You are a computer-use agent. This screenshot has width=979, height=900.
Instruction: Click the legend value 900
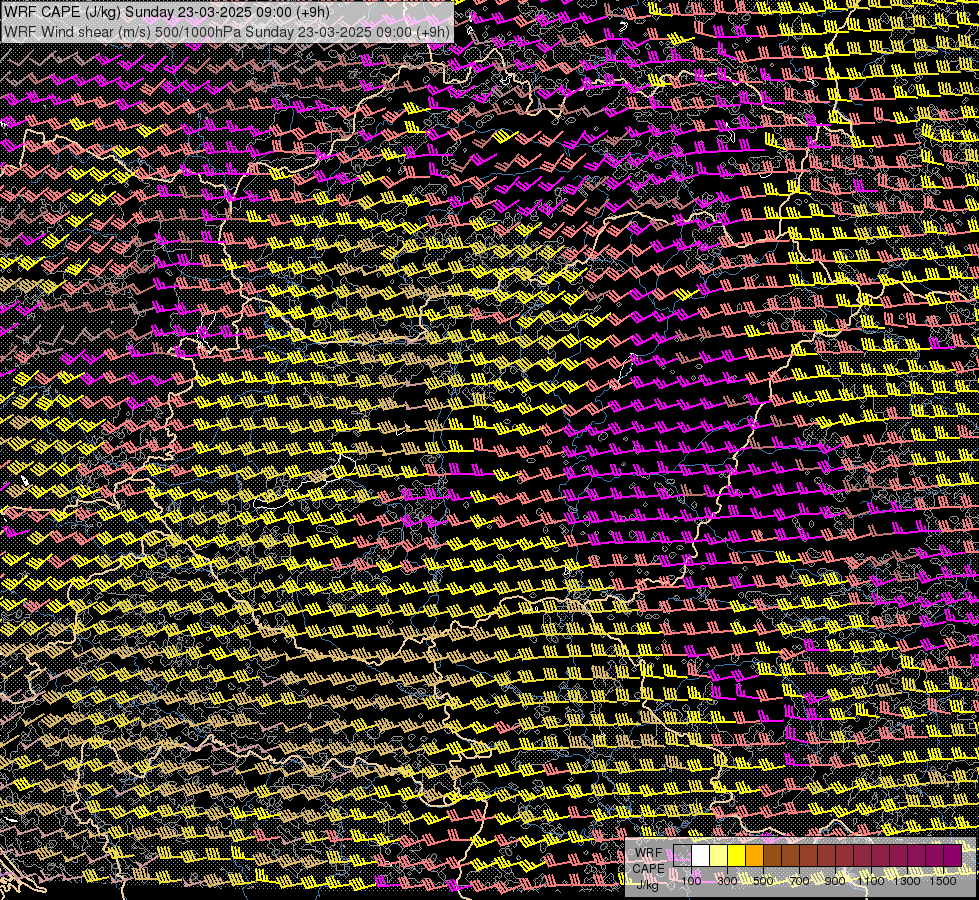835,881
